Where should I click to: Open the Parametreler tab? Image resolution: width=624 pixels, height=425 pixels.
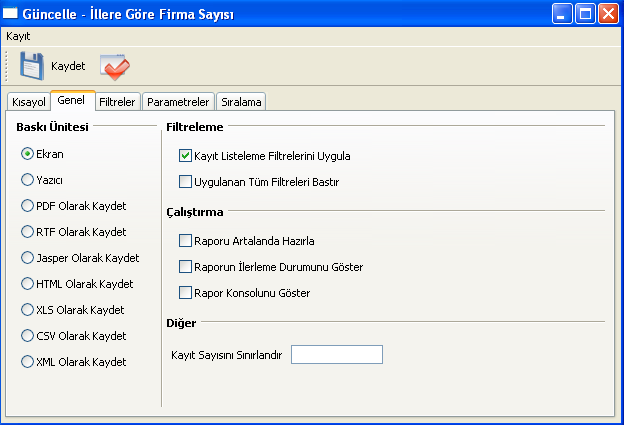178,102
